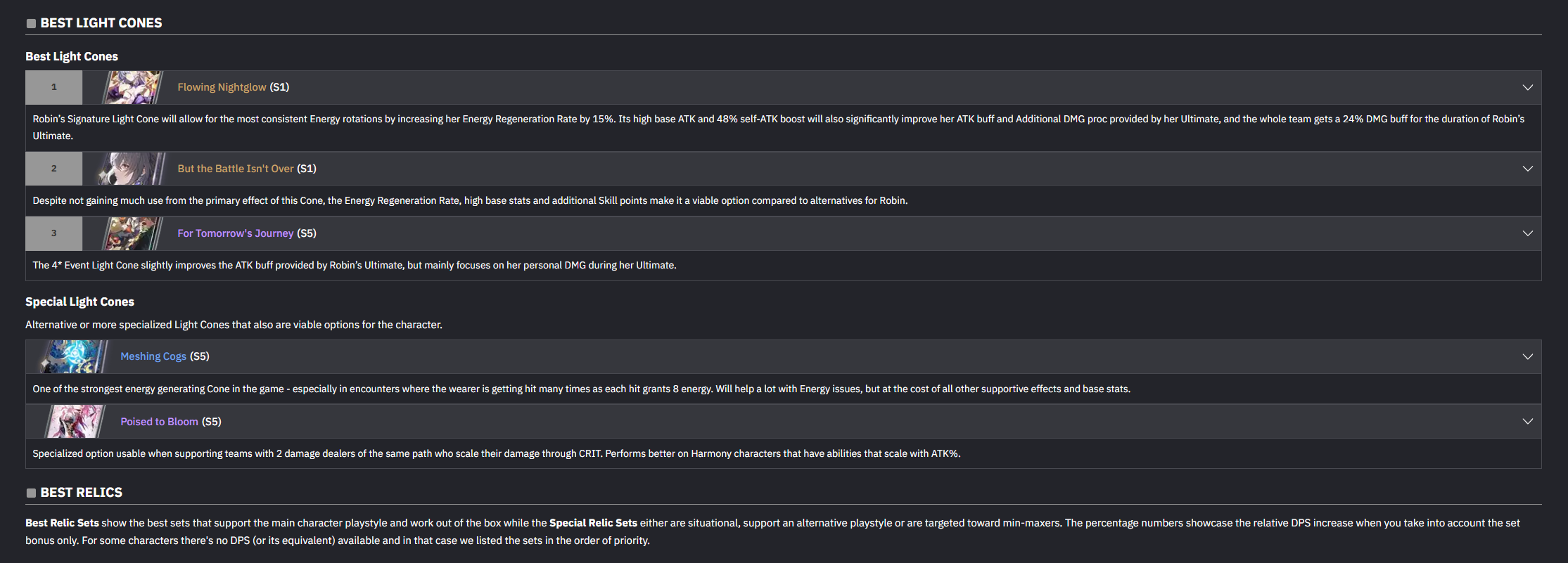This screenshot has width=1568, height=563.
Task: Click the Meshing Cogs light cone image
Action: point(75,356)
